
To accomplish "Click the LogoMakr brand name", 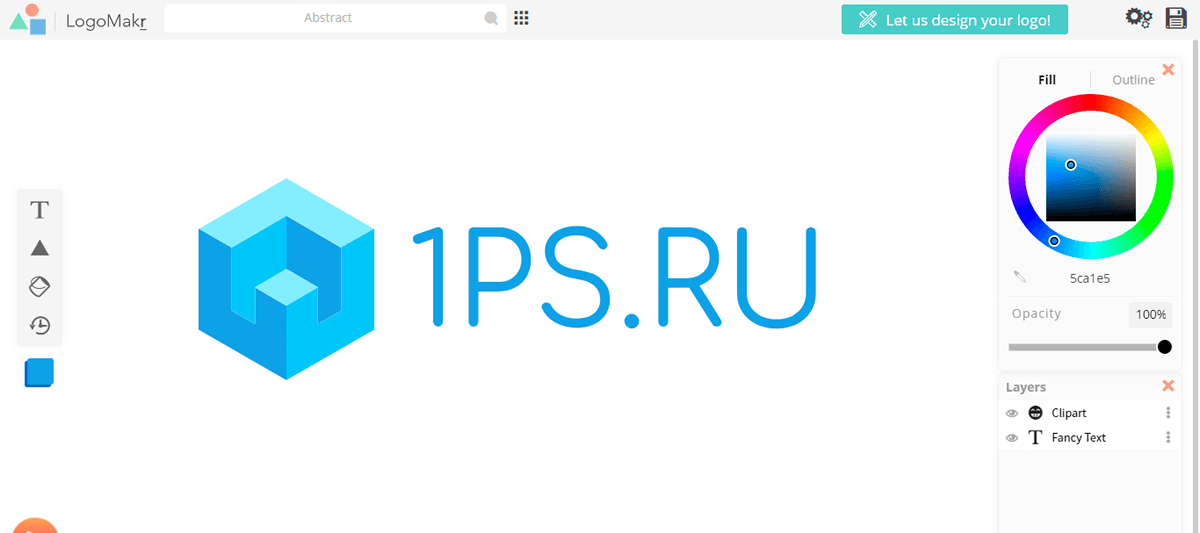I will point(107,20).
